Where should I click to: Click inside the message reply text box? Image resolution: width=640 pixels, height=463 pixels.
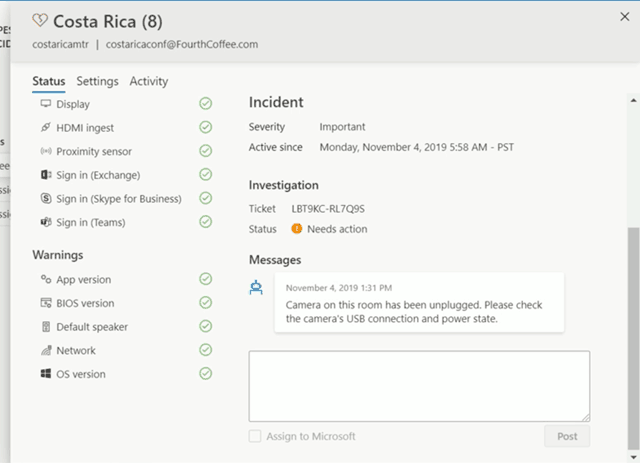tap(419, 386)
